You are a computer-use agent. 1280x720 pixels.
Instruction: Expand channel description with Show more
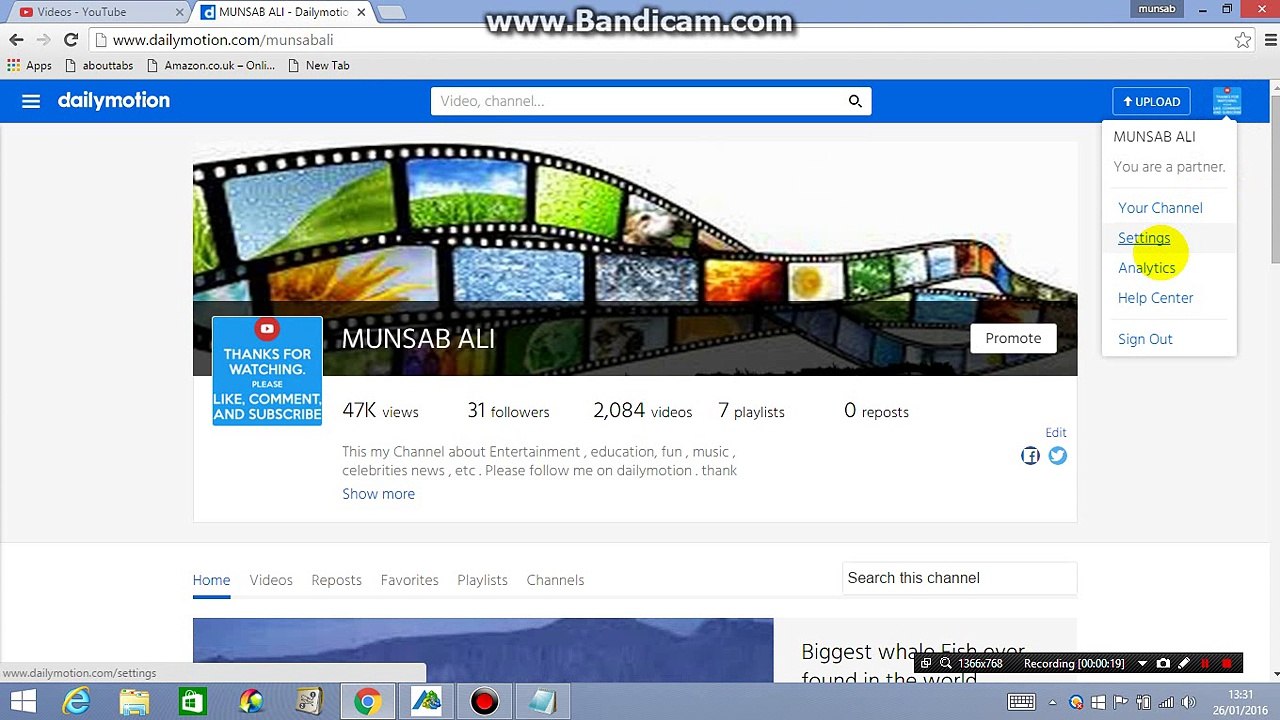point(378,494)
